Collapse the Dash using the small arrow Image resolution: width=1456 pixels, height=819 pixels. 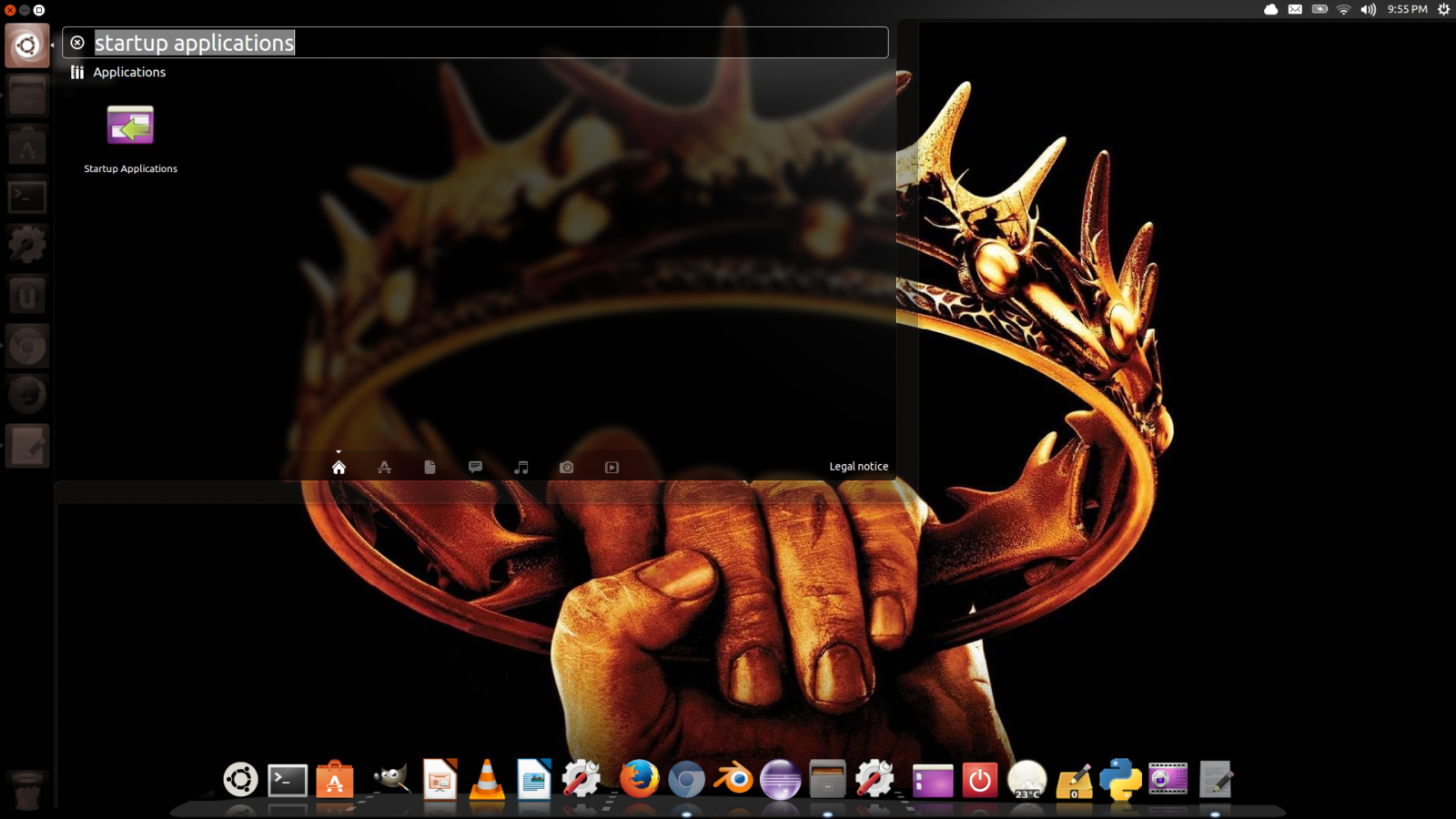click(x=339, y=450)
